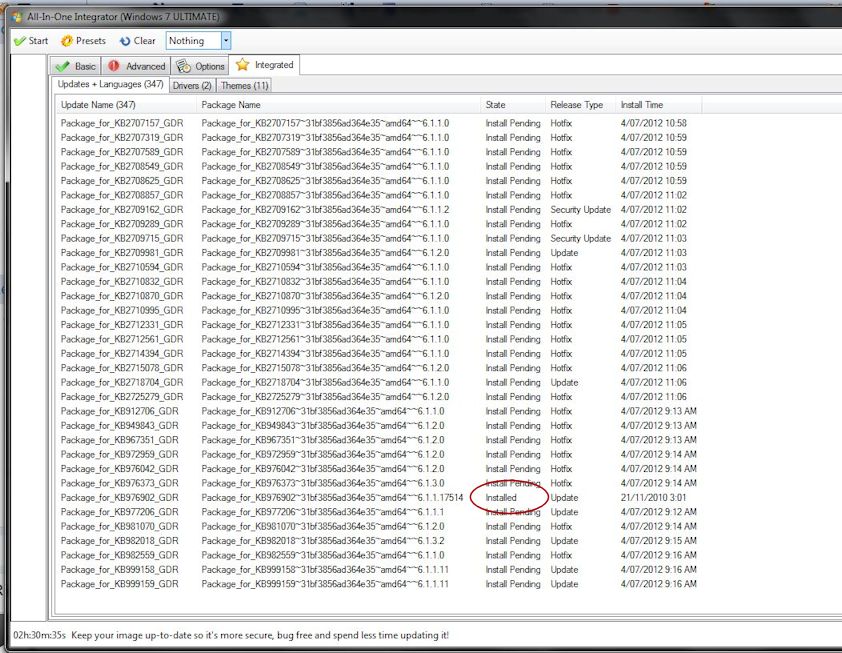The image size is (842, 653).
Task: Select row Package_for_KB912706_GDR
Action: tap(379, 411)
